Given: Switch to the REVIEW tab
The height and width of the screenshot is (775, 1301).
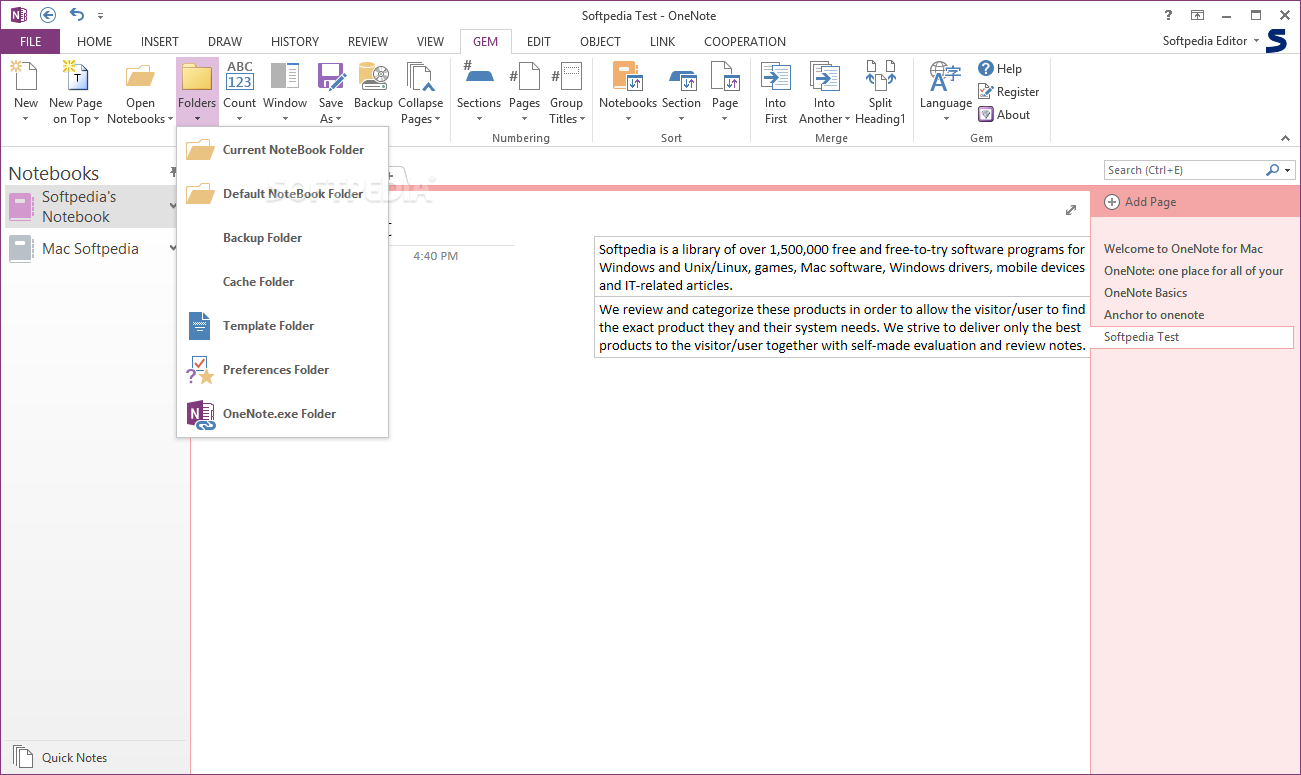Looking at the screenshot, I should click(368, 42).
